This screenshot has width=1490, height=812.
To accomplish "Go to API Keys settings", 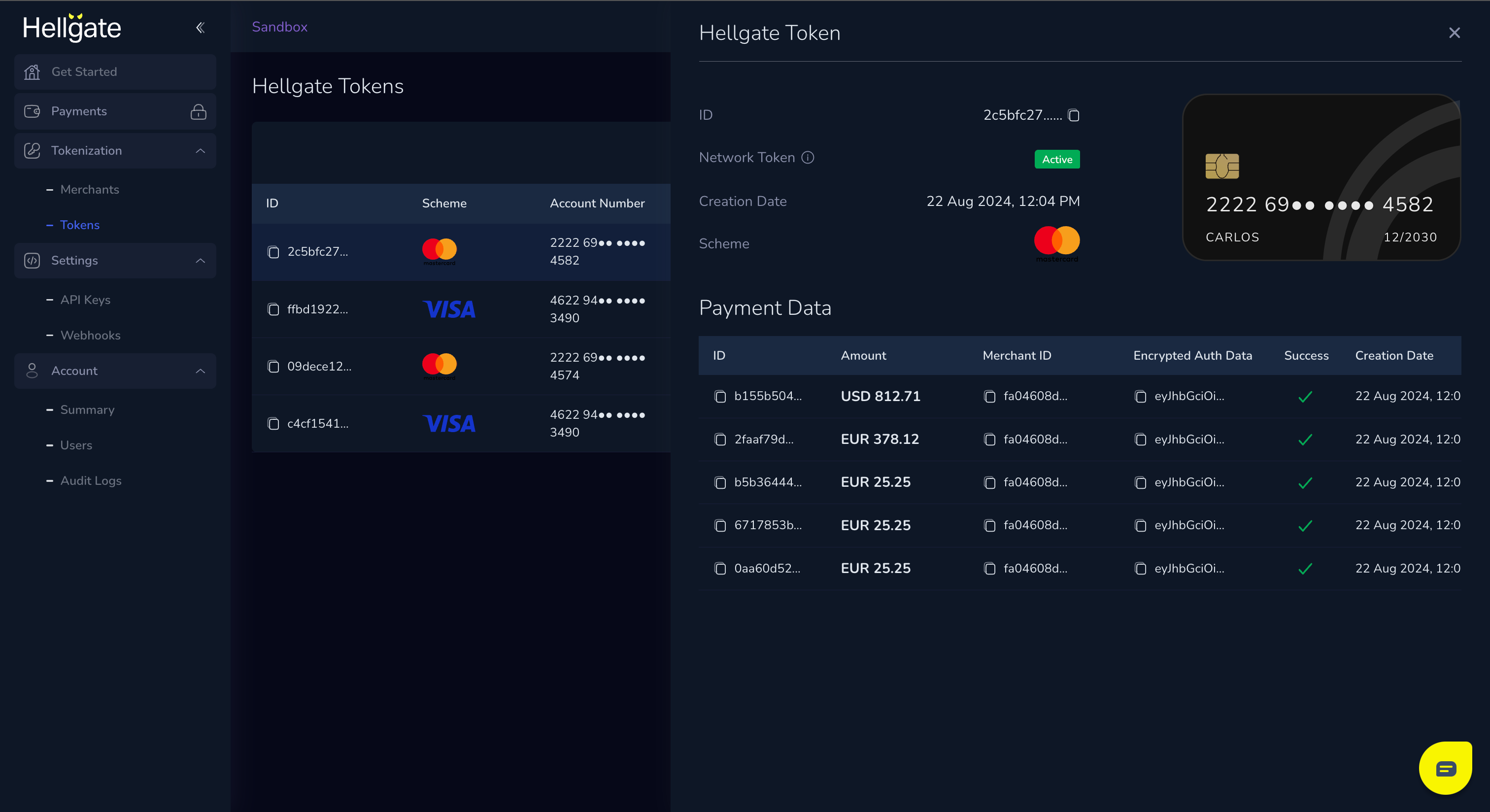I will click(85, 300).
